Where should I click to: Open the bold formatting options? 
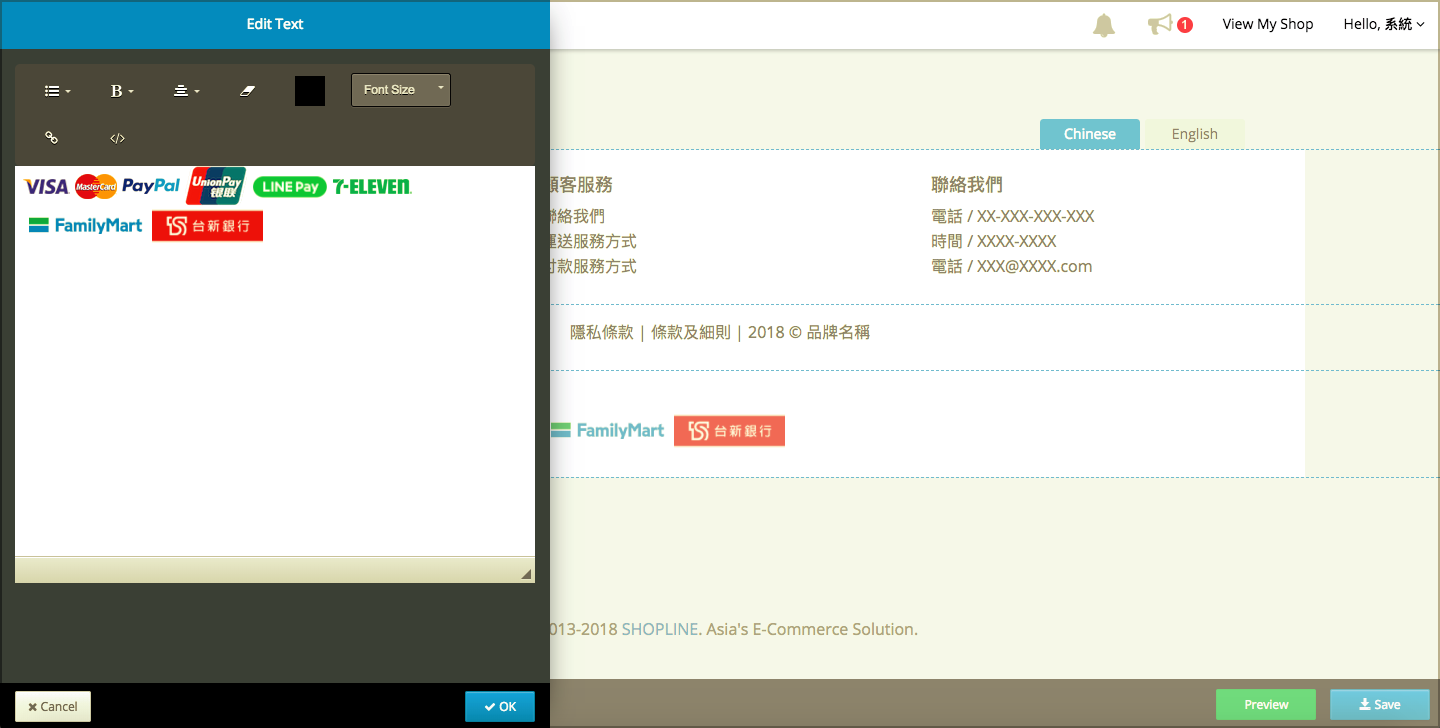pos(121,91)
